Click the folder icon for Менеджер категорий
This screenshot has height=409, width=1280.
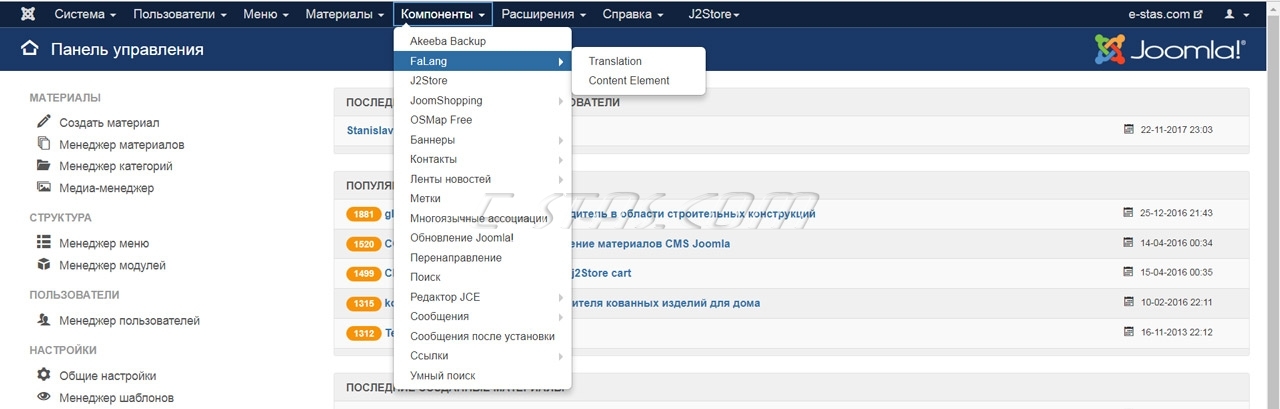44,165
